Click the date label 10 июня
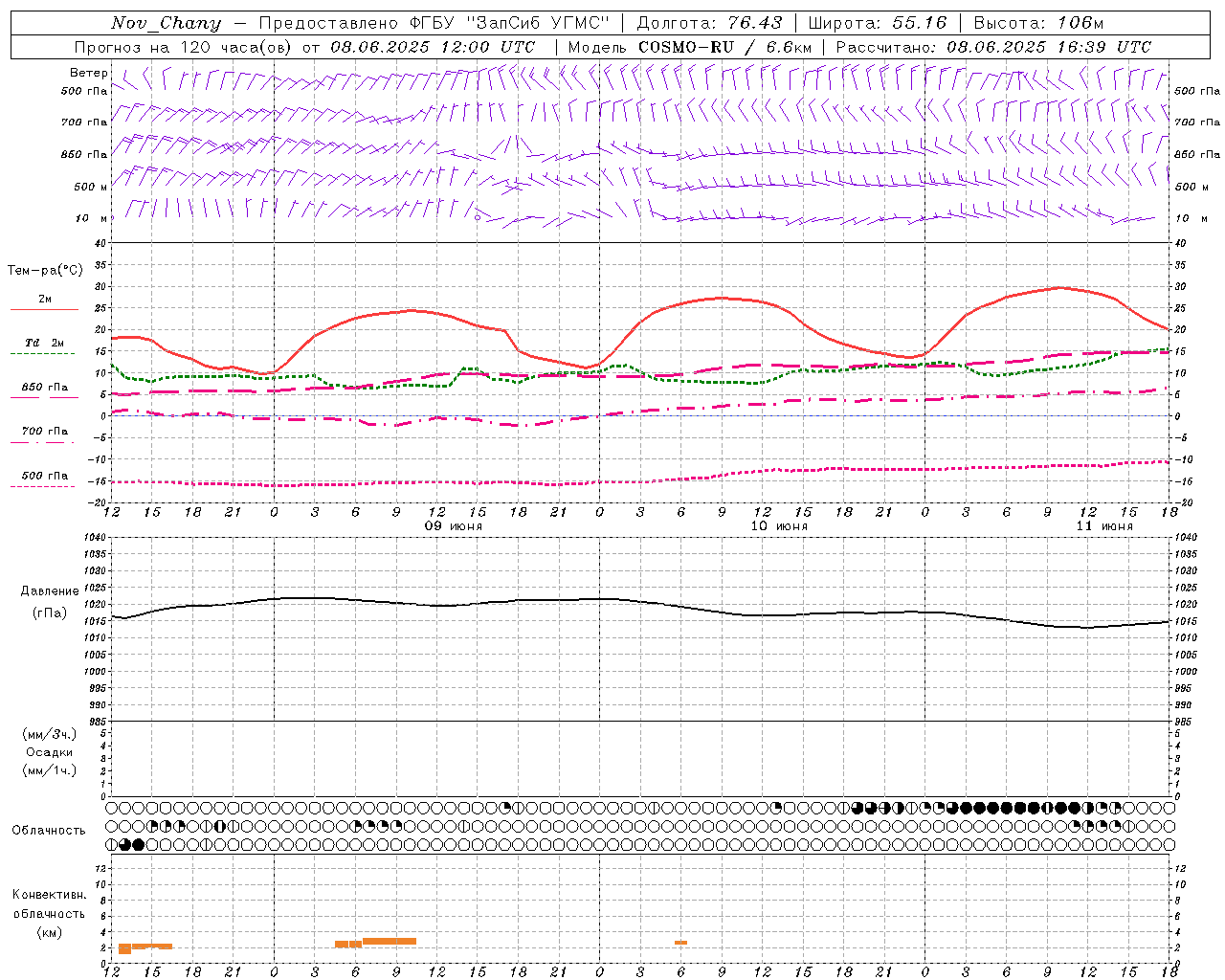Viewport: 1225px width, 980px height. tap(779, 526)
